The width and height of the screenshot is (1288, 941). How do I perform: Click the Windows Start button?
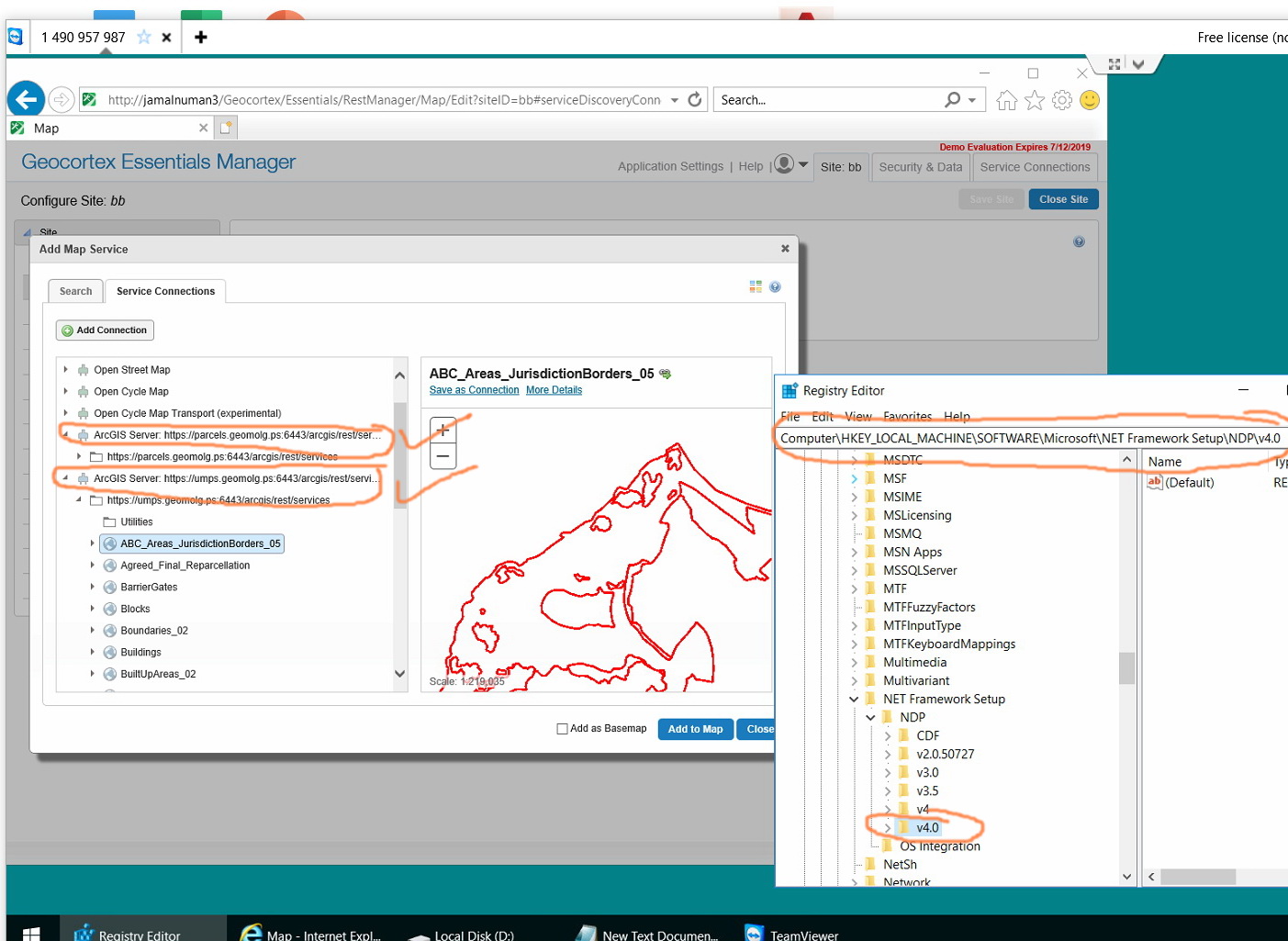tap(31, 934)
